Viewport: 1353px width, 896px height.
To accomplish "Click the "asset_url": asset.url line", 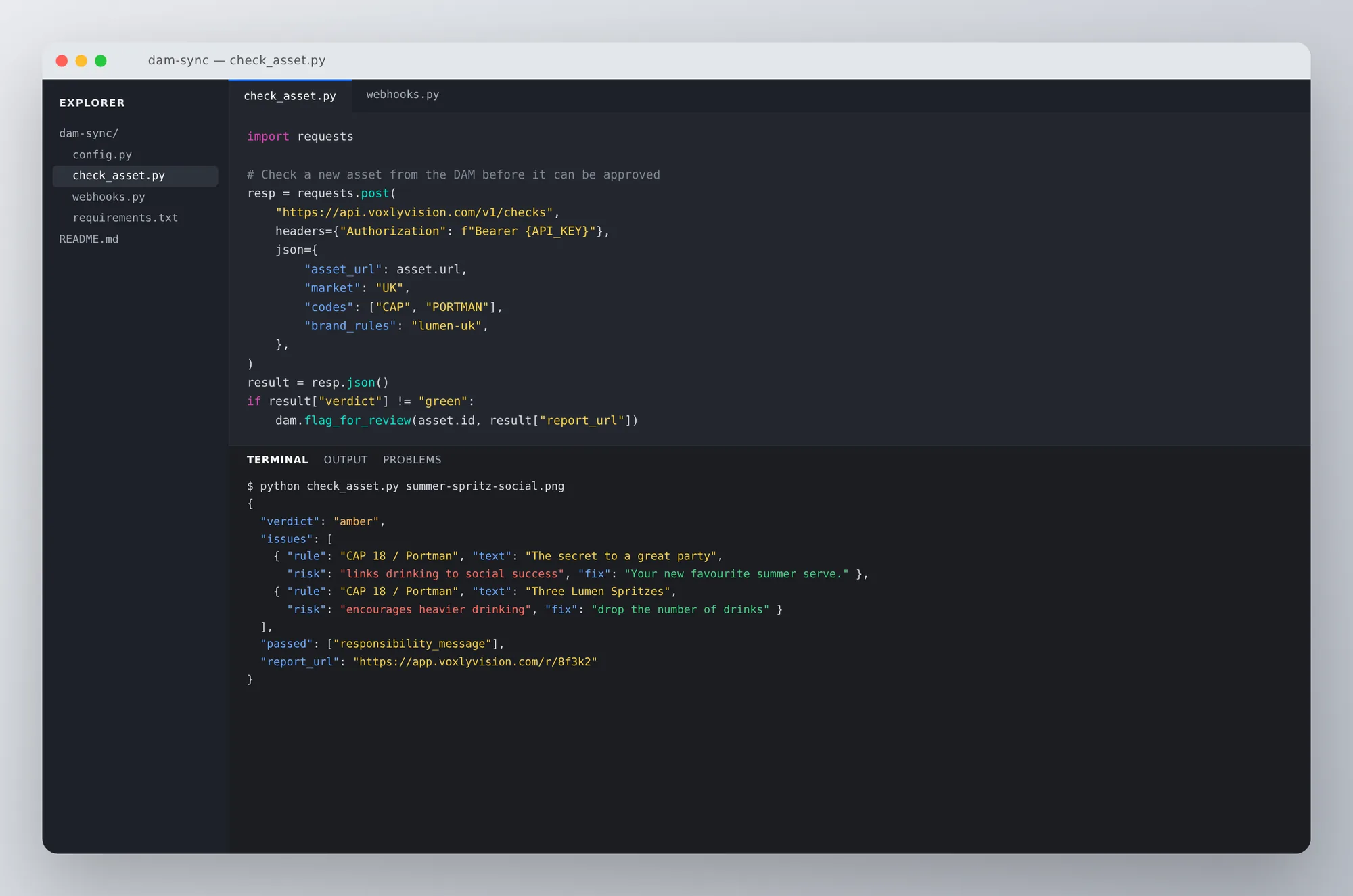I will pos(386,269).
